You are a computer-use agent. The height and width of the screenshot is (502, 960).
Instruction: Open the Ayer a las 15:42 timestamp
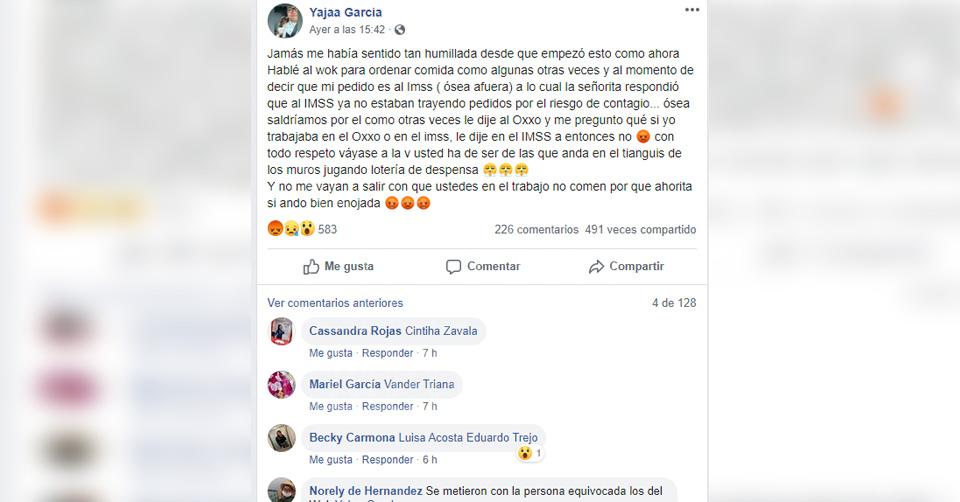click(347, 29)
